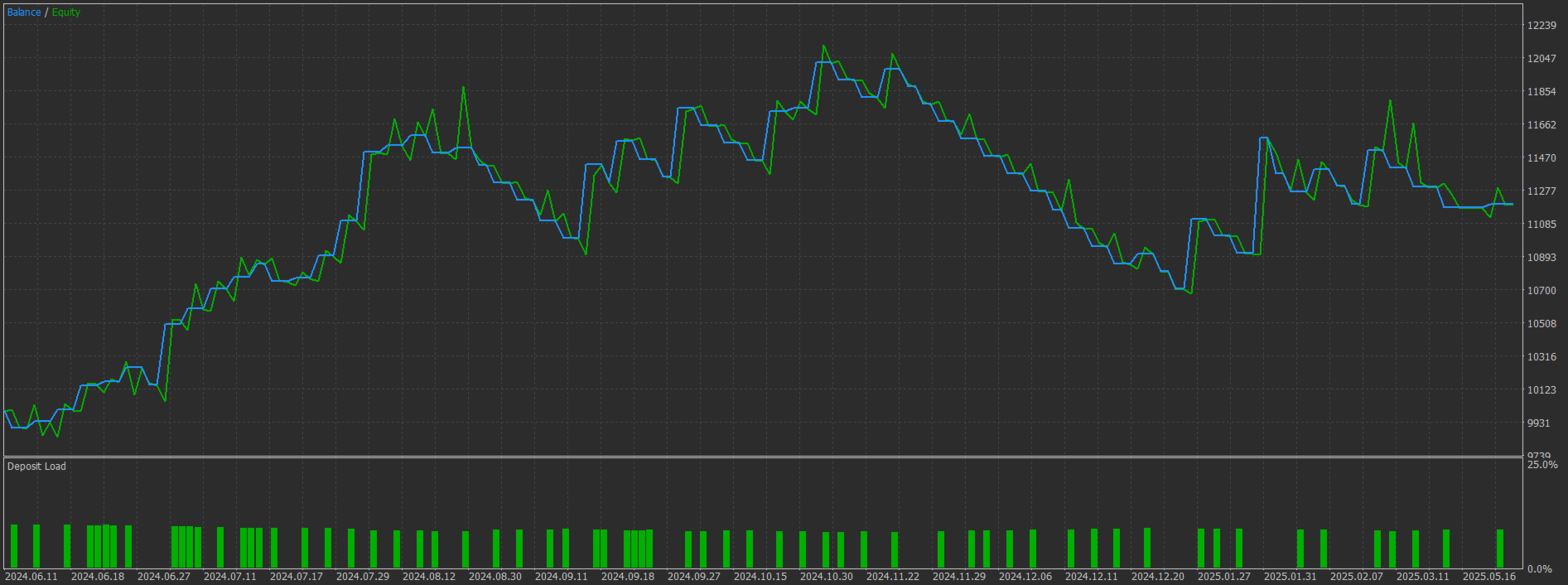Click the 12047 price axis value
Viewport: 1568px width, 585px height.
pos(1541,59)
